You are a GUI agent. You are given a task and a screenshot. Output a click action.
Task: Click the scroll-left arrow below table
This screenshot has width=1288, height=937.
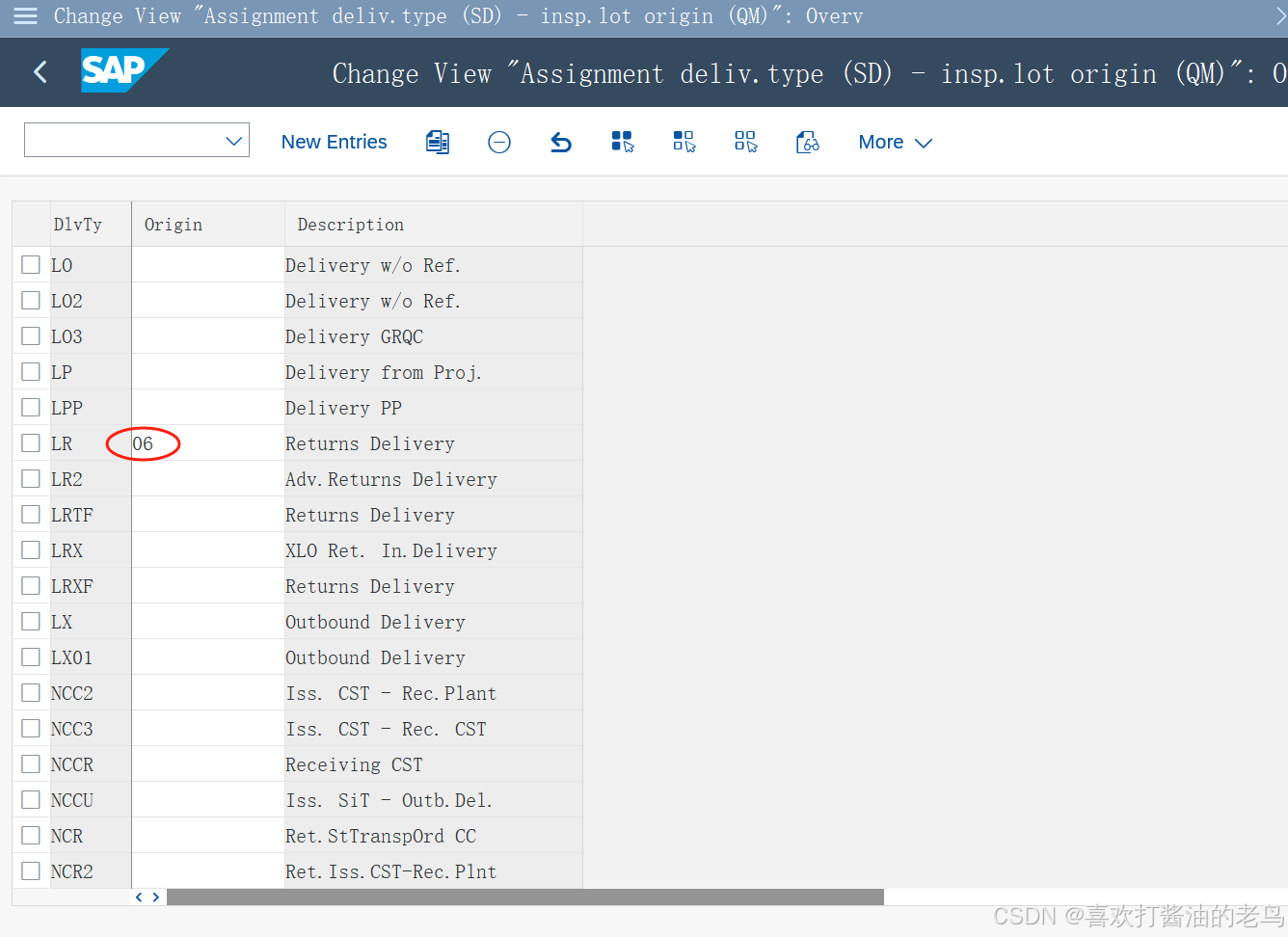point(139,897)
